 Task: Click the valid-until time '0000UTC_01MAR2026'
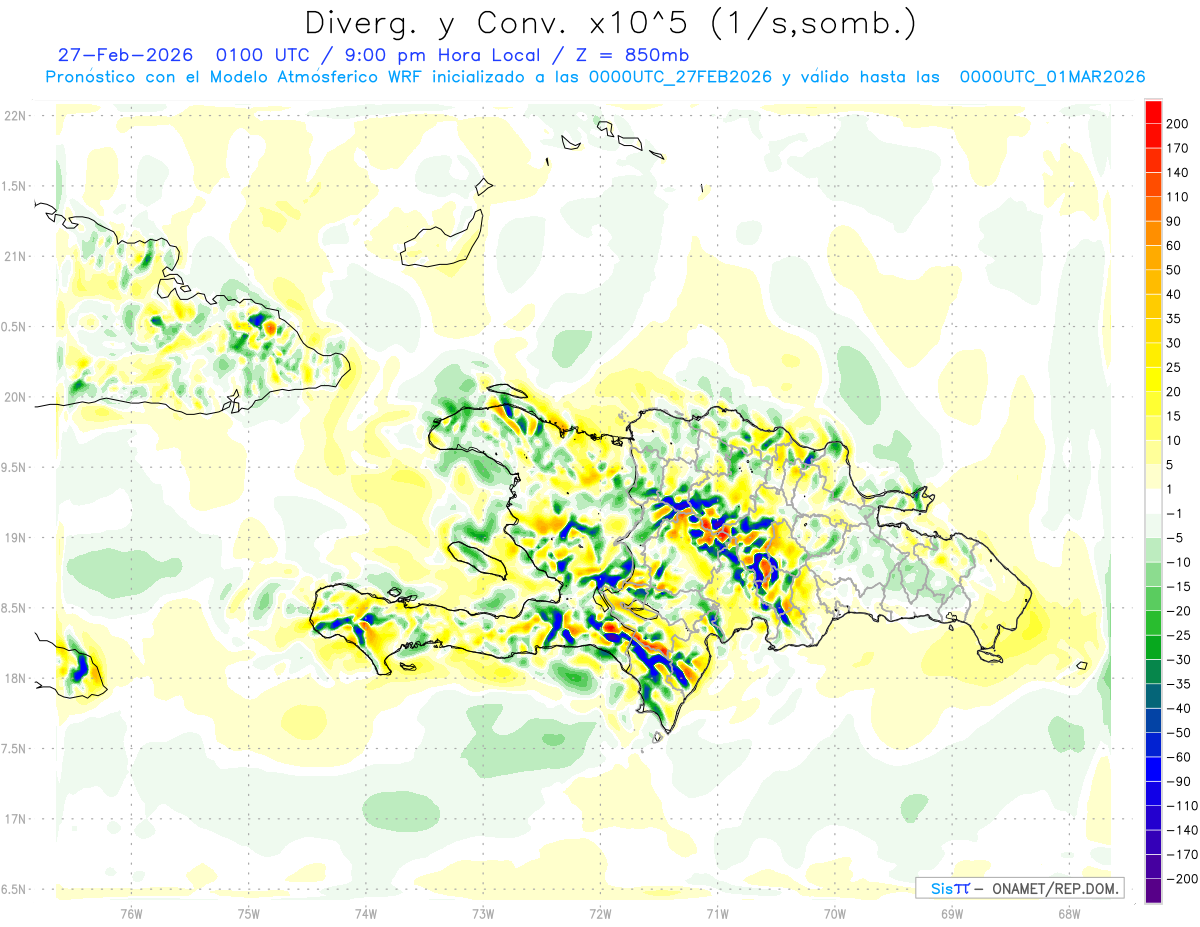tap(1052, 77)
